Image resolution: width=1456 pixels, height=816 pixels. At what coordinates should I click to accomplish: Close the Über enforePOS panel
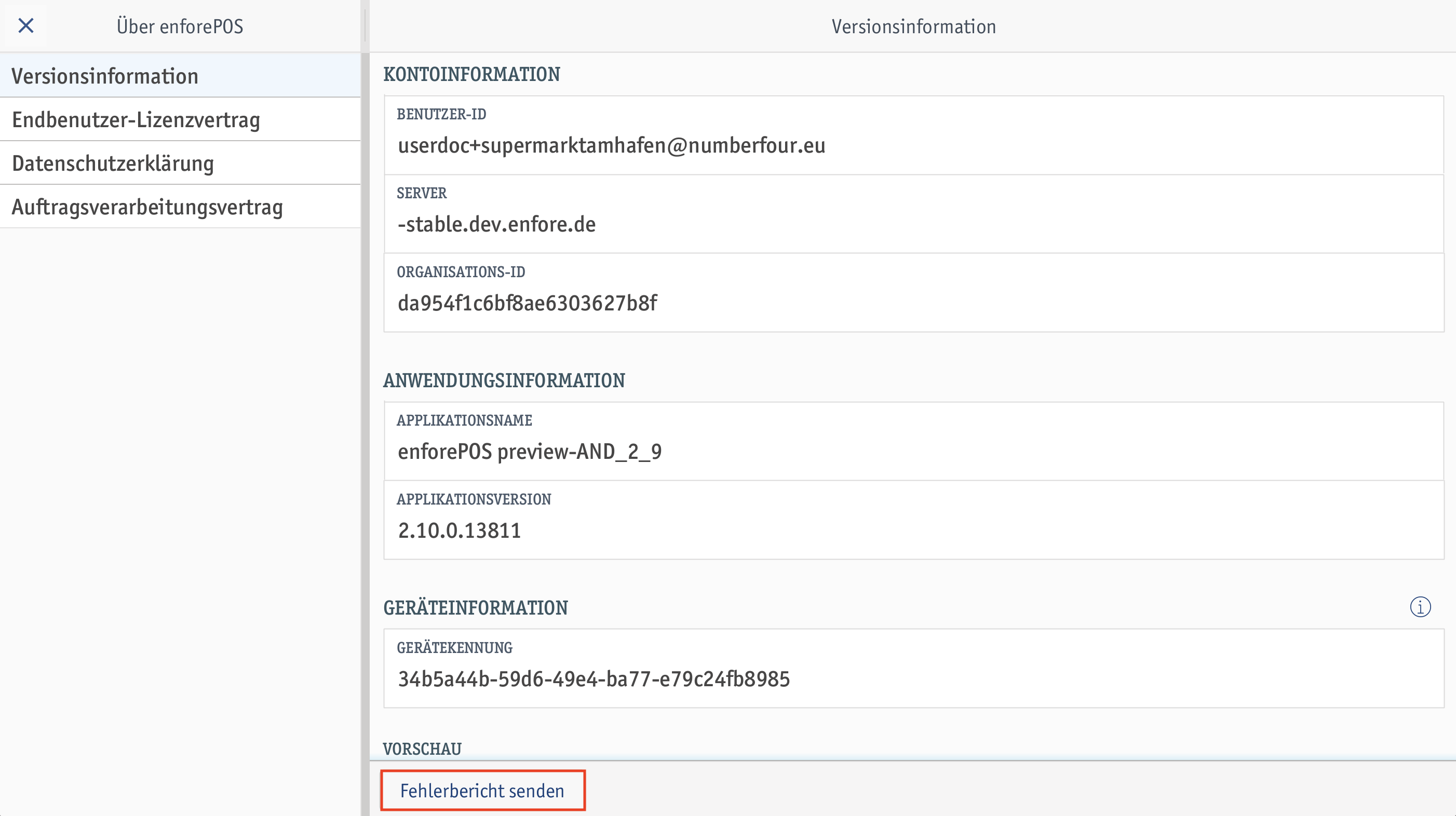pyautogui.click(x=26, y=25)
